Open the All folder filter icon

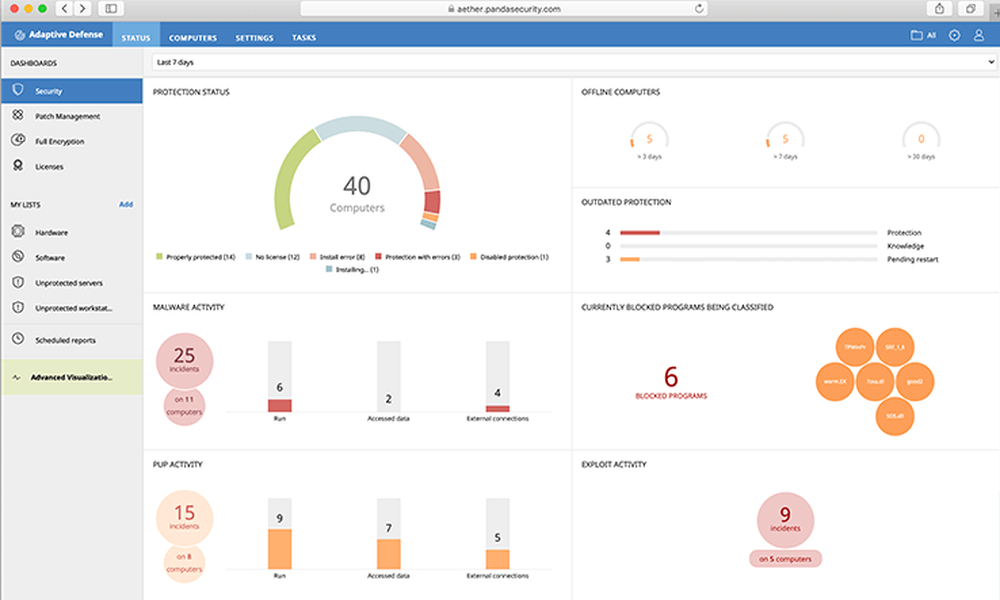[916, 35]
